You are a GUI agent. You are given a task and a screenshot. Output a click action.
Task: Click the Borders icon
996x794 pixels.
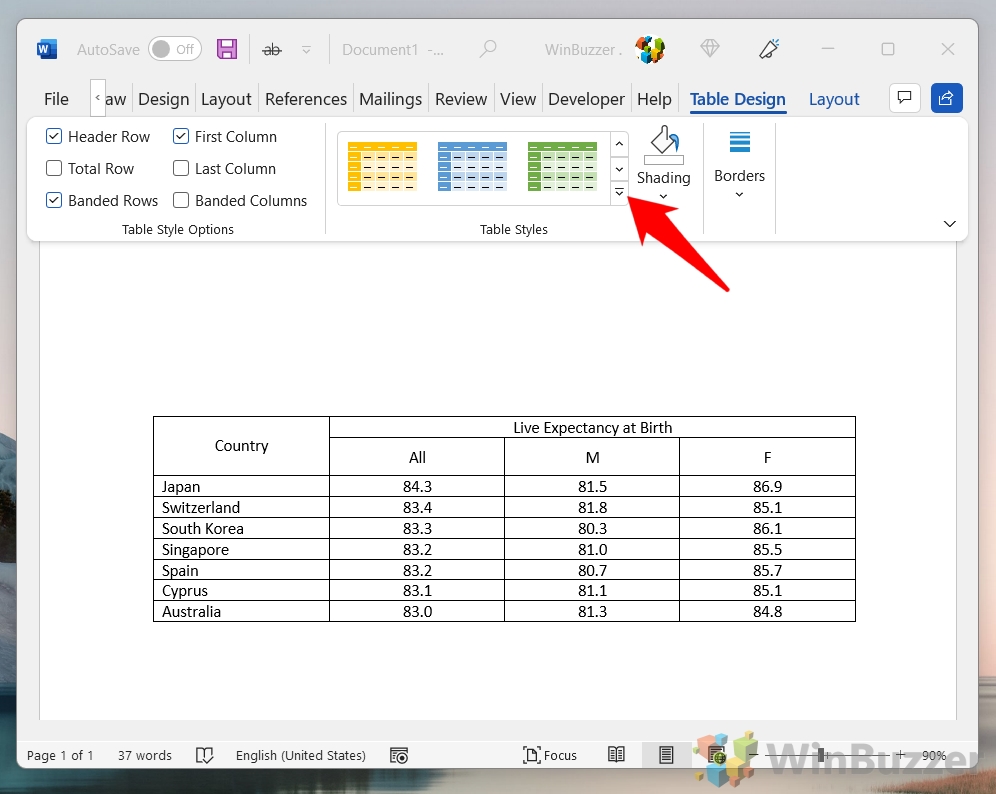(x=739, y=143)
